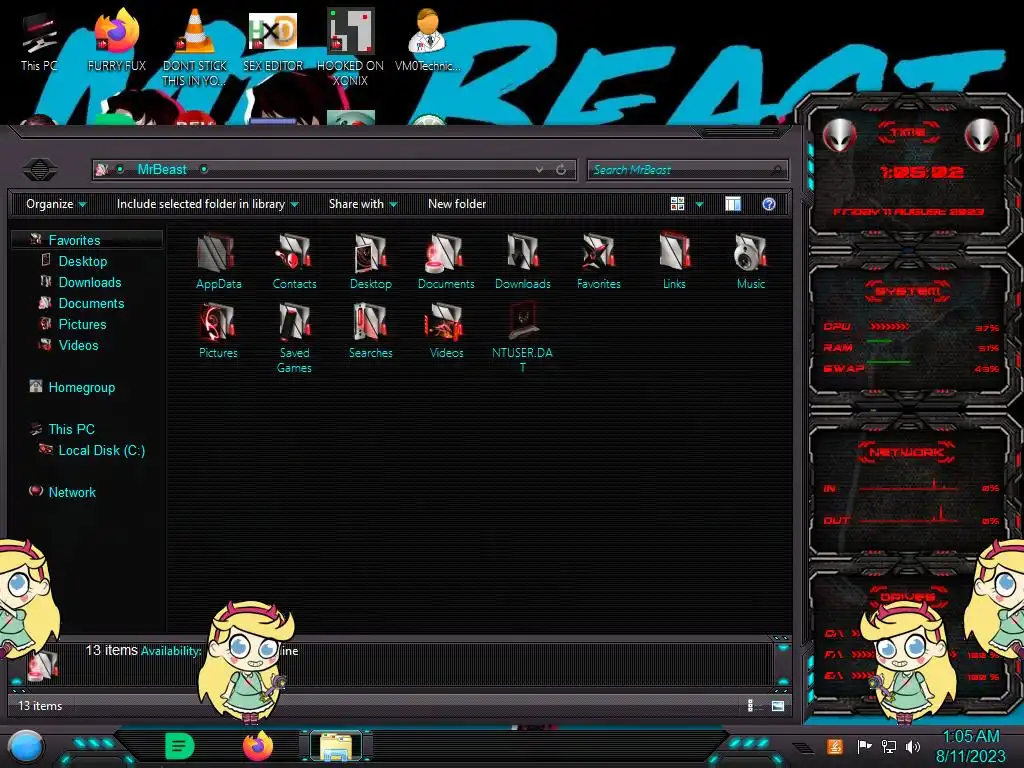Click the breadcrumb arrow after MrBeast
Image resolution: width=1024 pixels, height=768 pixels.
pyautogui.click(x=204, y=170)
